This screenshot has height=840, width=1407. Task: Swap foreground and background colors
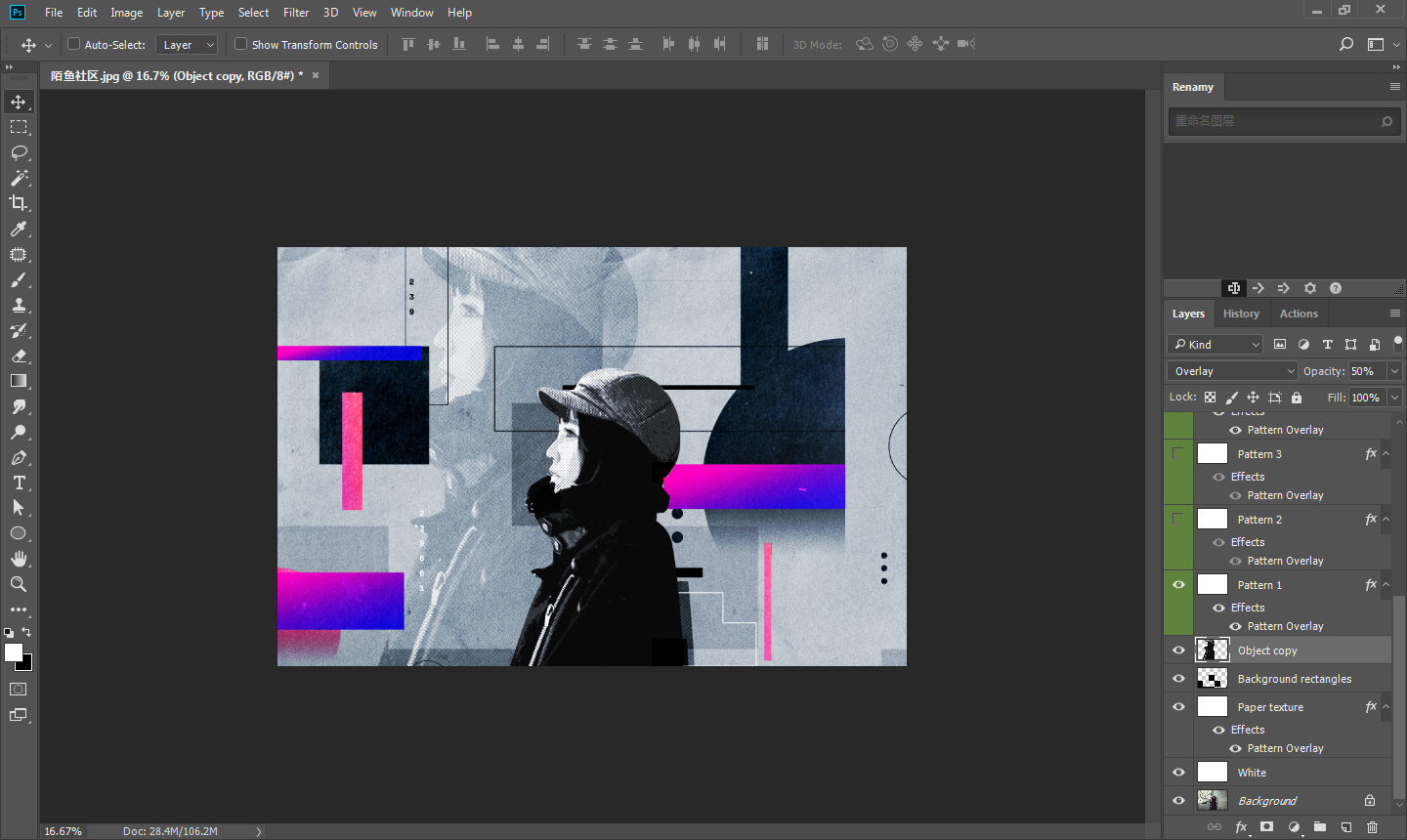[x=26, y=633]
